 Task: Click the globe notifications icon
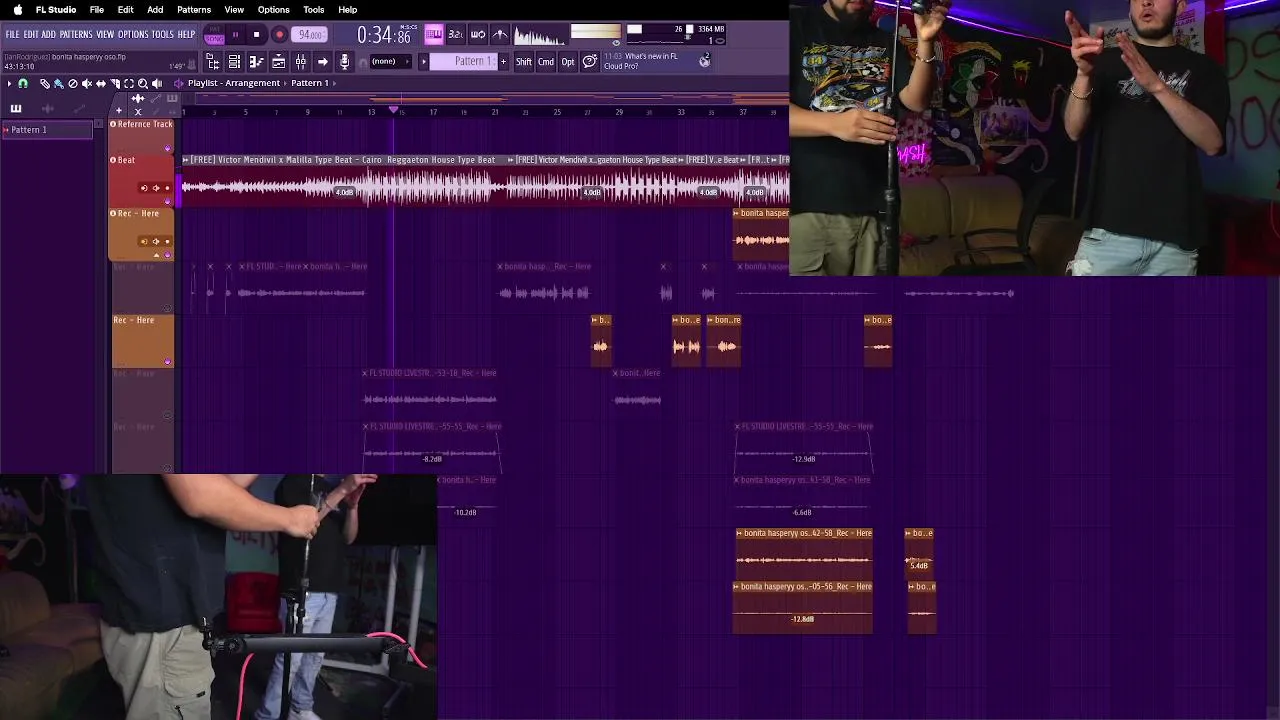coord(705,61)
